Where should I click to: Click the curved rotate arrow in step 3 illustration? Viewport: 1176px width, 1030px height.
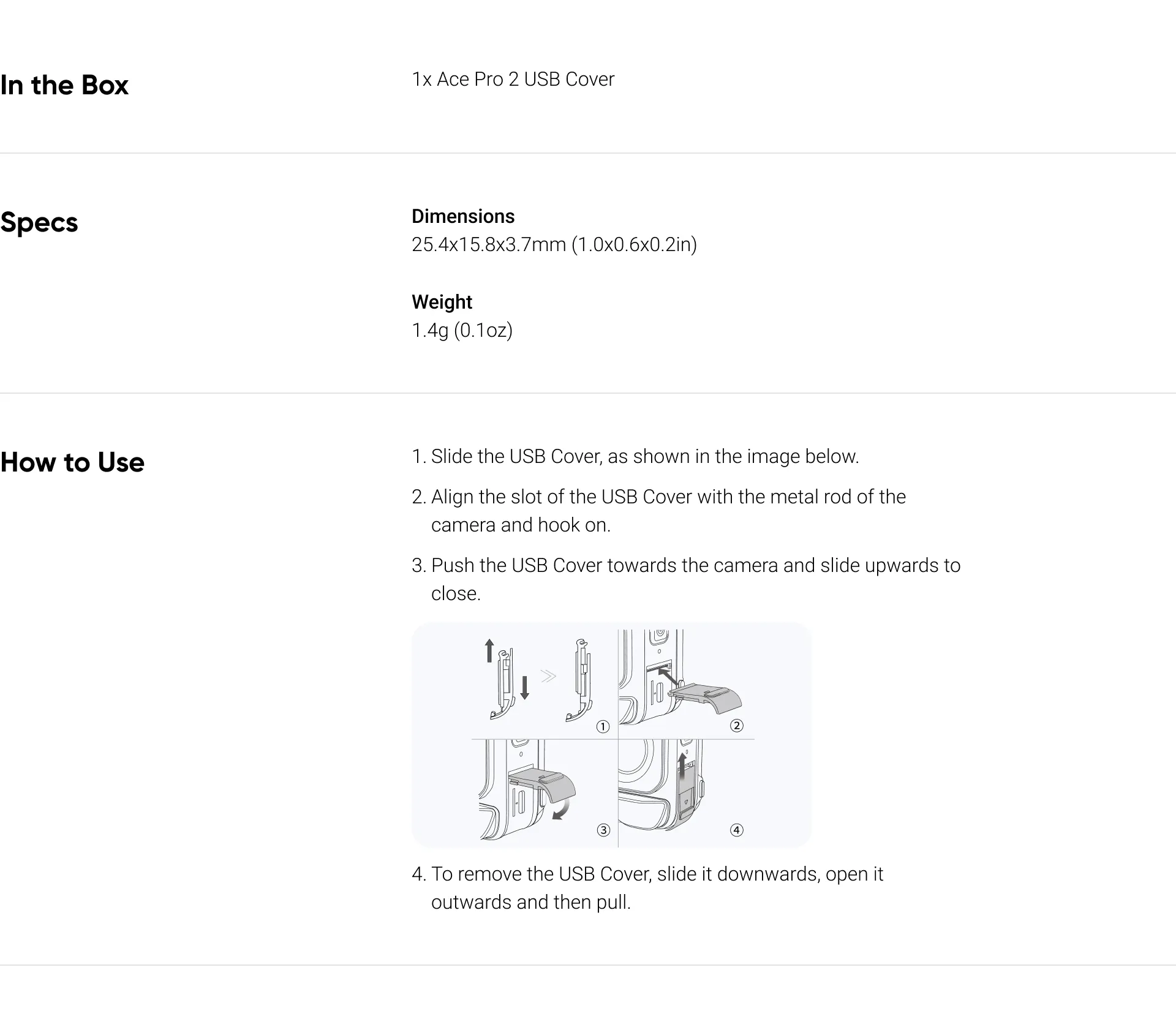(562, 810)
